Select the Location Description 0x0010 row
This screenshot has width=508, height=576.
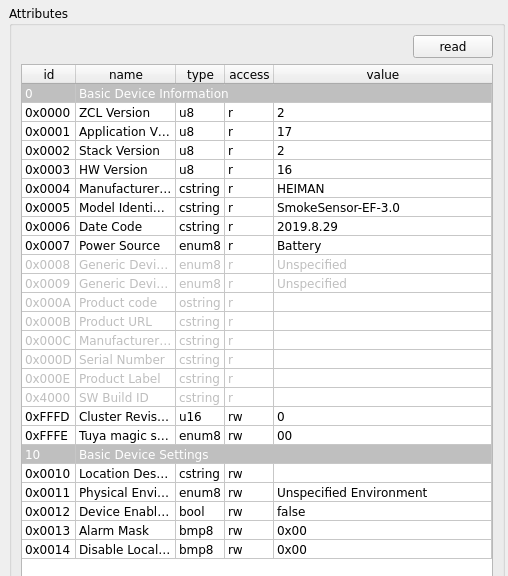257,474
